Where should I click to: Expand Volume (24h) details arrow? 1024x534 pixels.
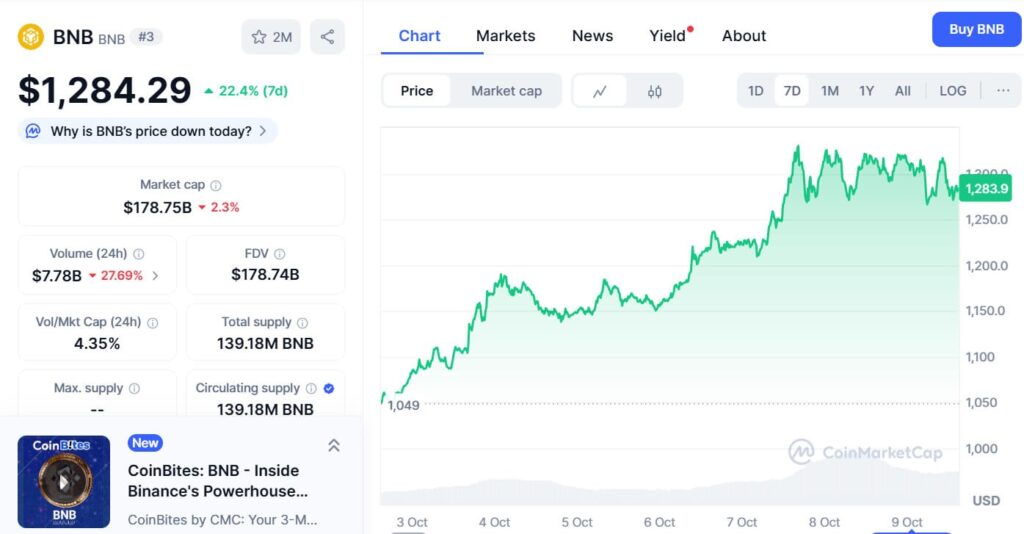pos(155,276)
